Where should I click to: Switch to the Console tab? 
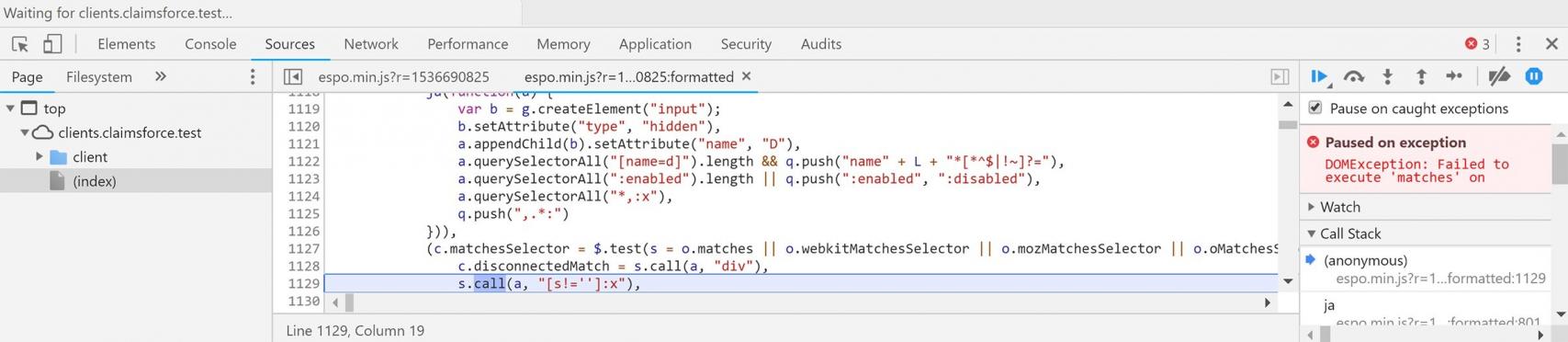(210, 43)
